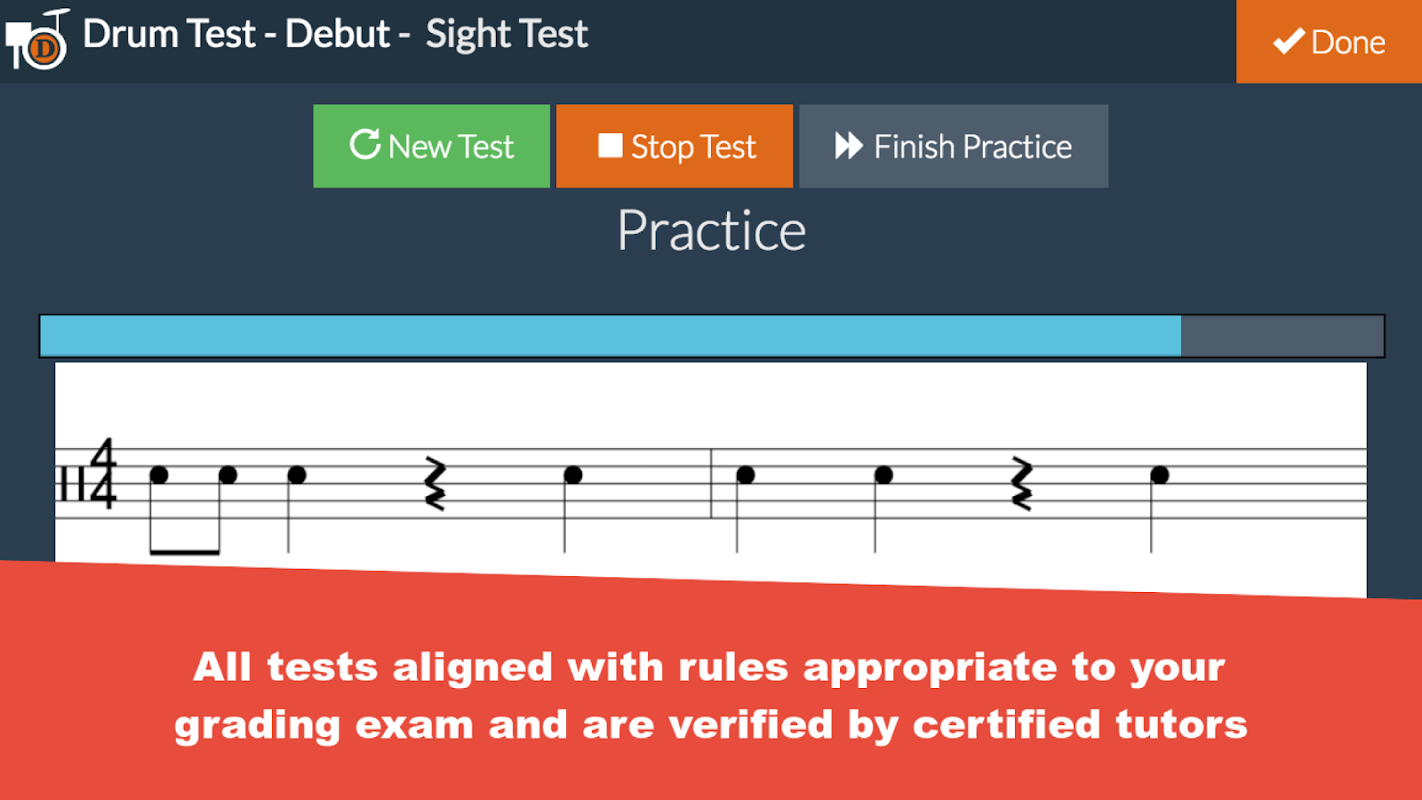Click the percussion clef on the staff
The height and width of the screenshot is (800, 1422).
[x=71, y=486]
